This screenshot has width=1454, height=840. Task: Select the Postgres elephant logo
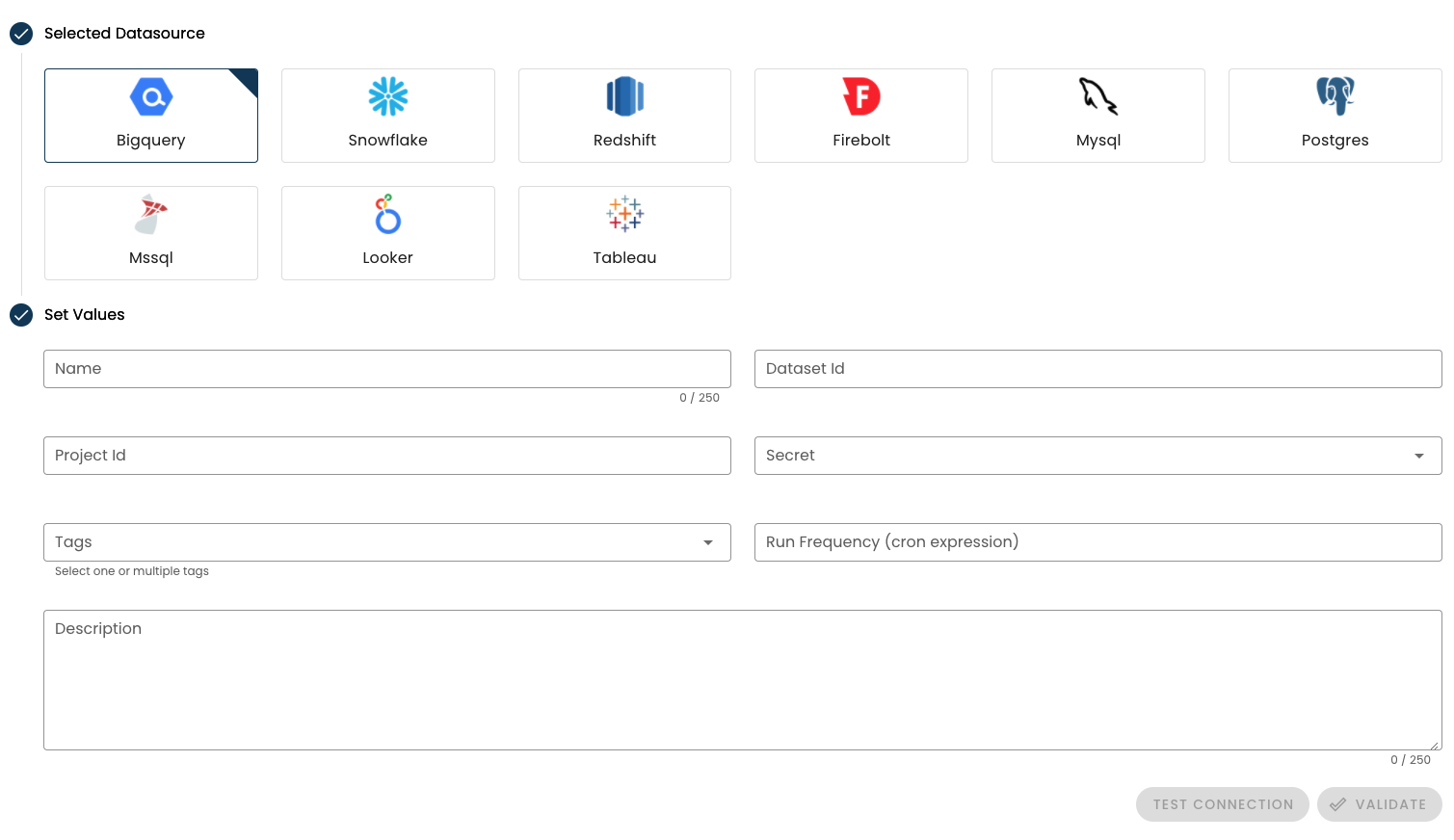pyautogui.click(x=1335, y=96)
